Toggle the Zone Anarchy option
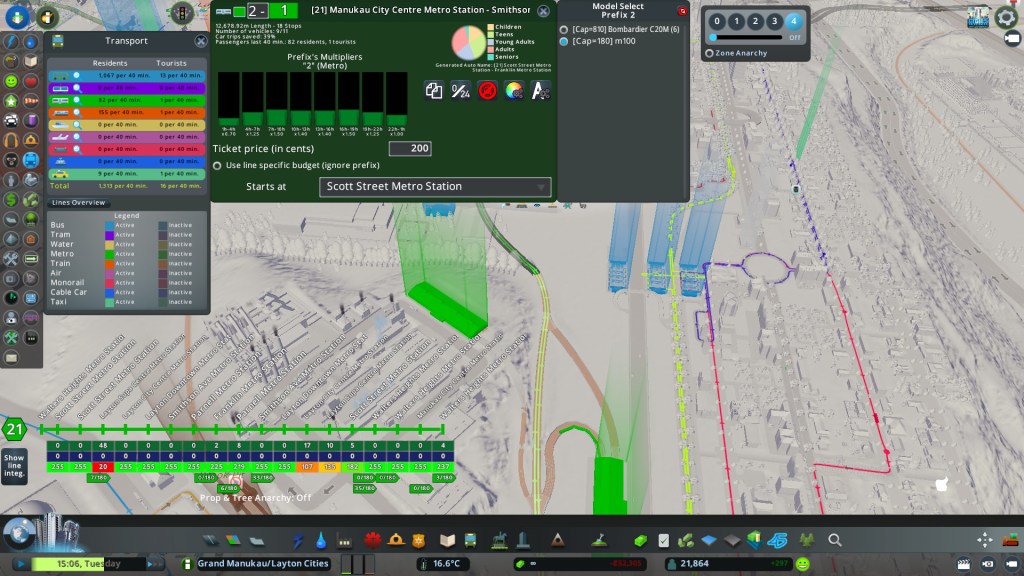This screenshot has width=1024, height=576. coord(709,53)
